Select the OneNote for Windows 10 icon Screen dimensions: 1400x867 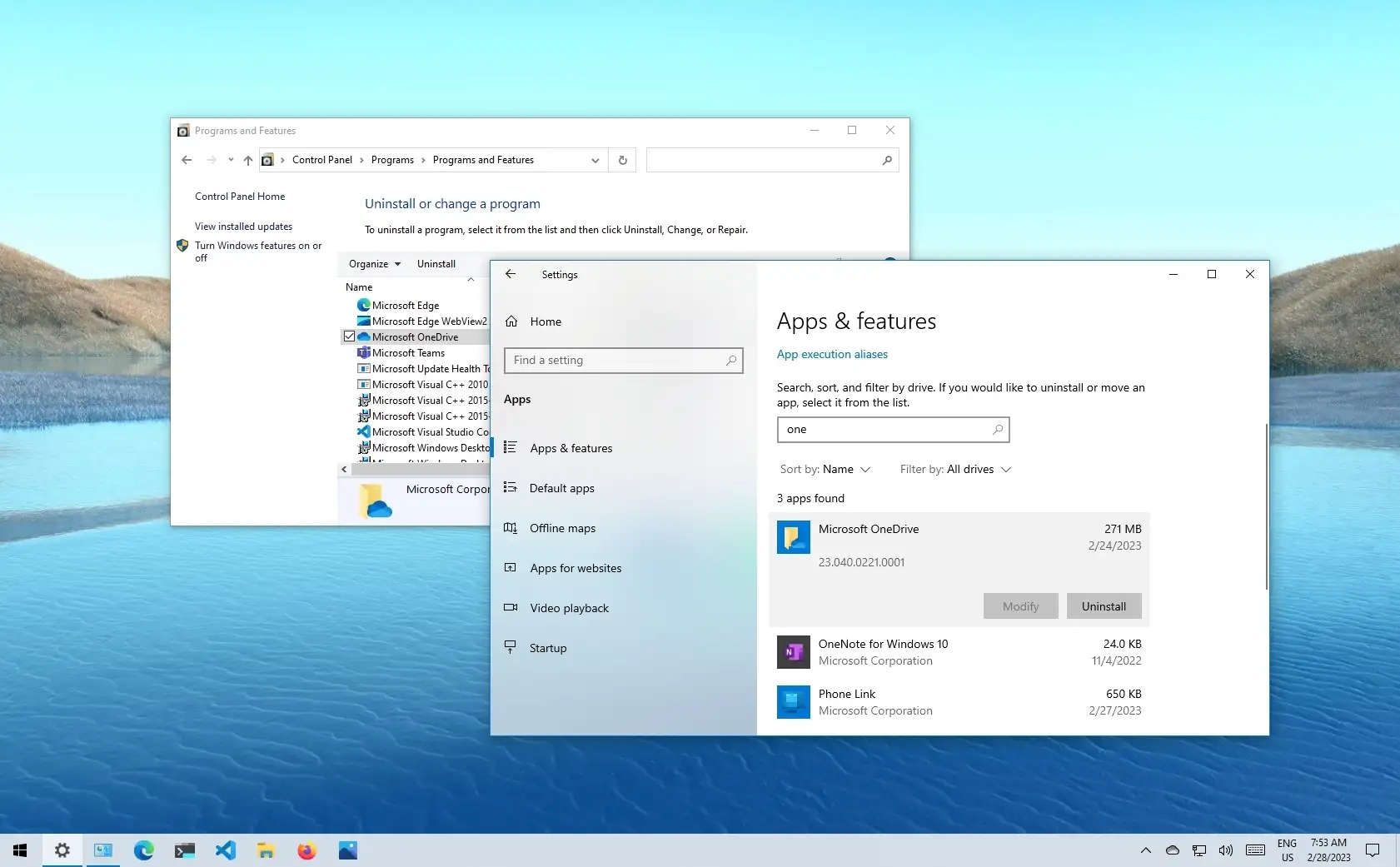pyautogui.click(x=793, y=652)
